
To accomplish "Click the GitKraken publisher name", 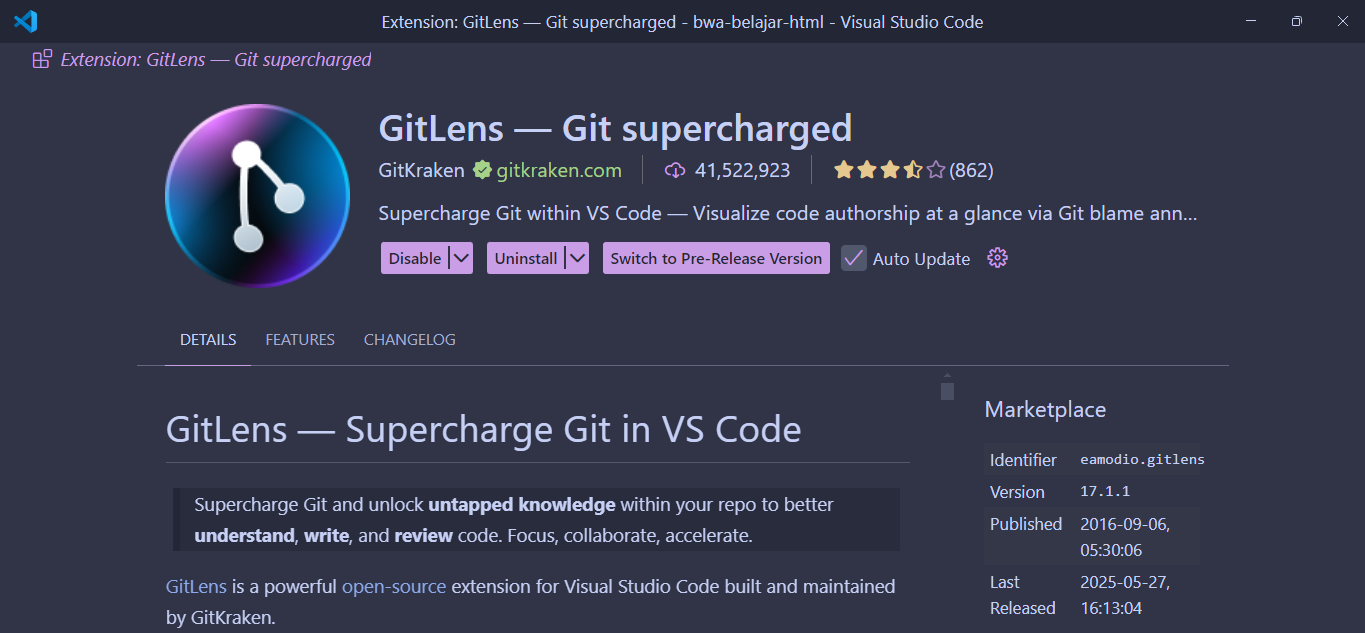I will [421, 171].
